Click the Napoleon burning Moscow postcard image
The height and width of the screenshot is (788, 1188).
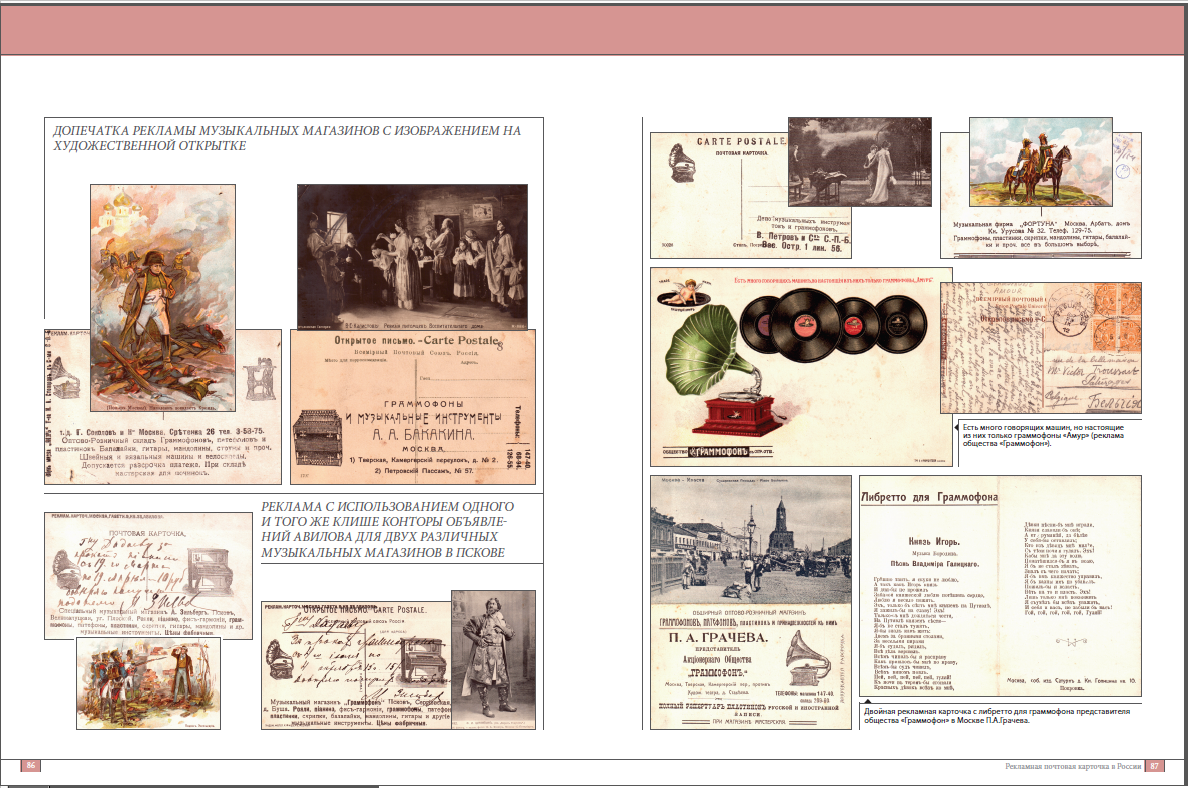pyautogui.click(x=163, y=298)
